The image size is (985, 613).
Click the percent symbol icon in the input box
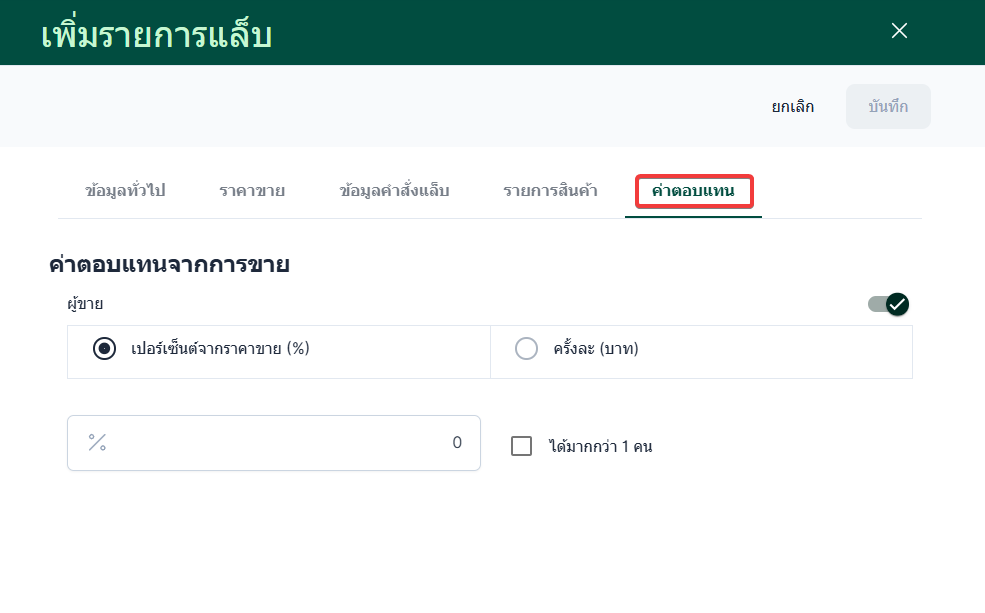point(97,443)
